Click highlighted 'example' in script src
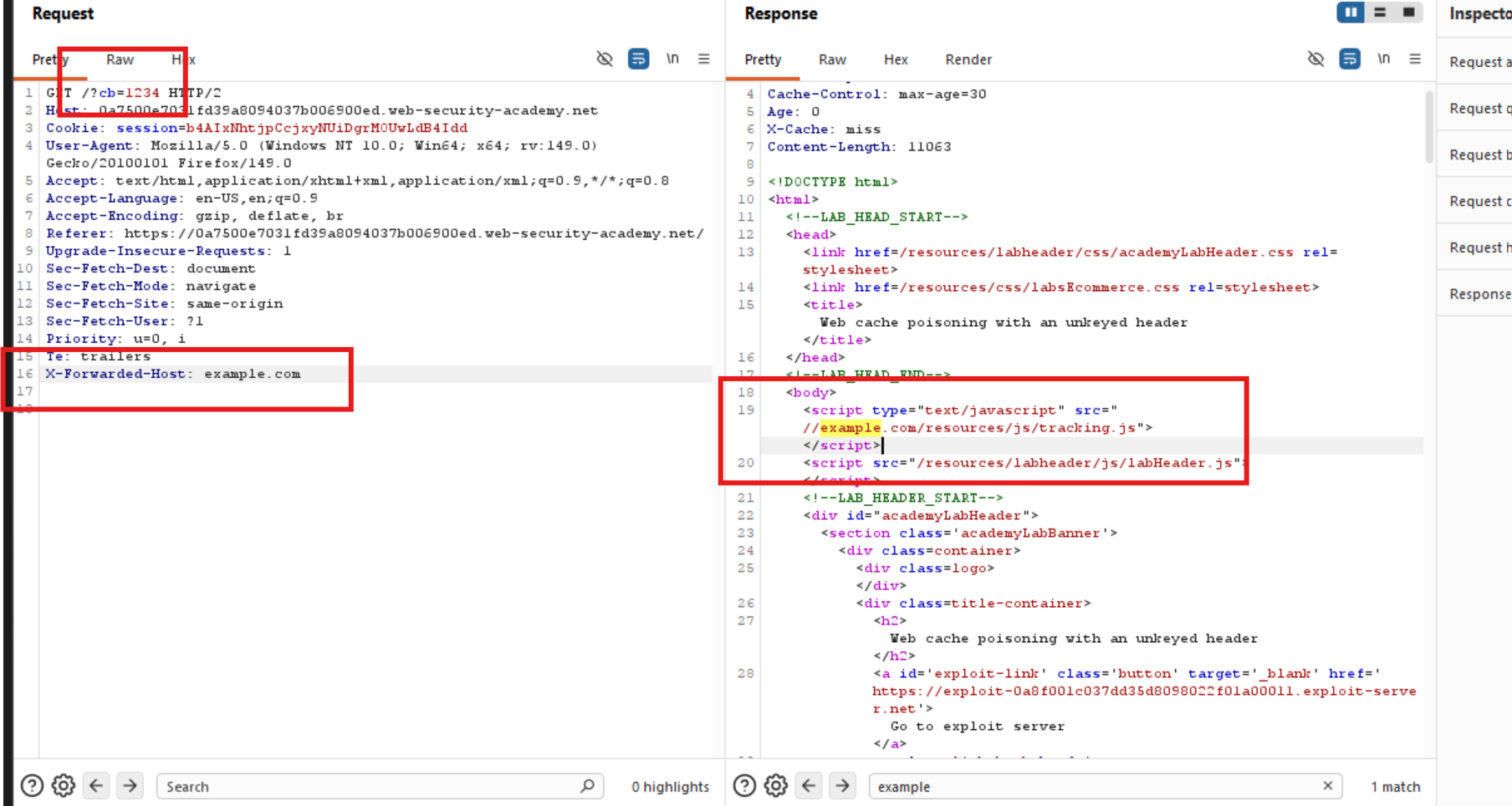 tap(850, 427)
